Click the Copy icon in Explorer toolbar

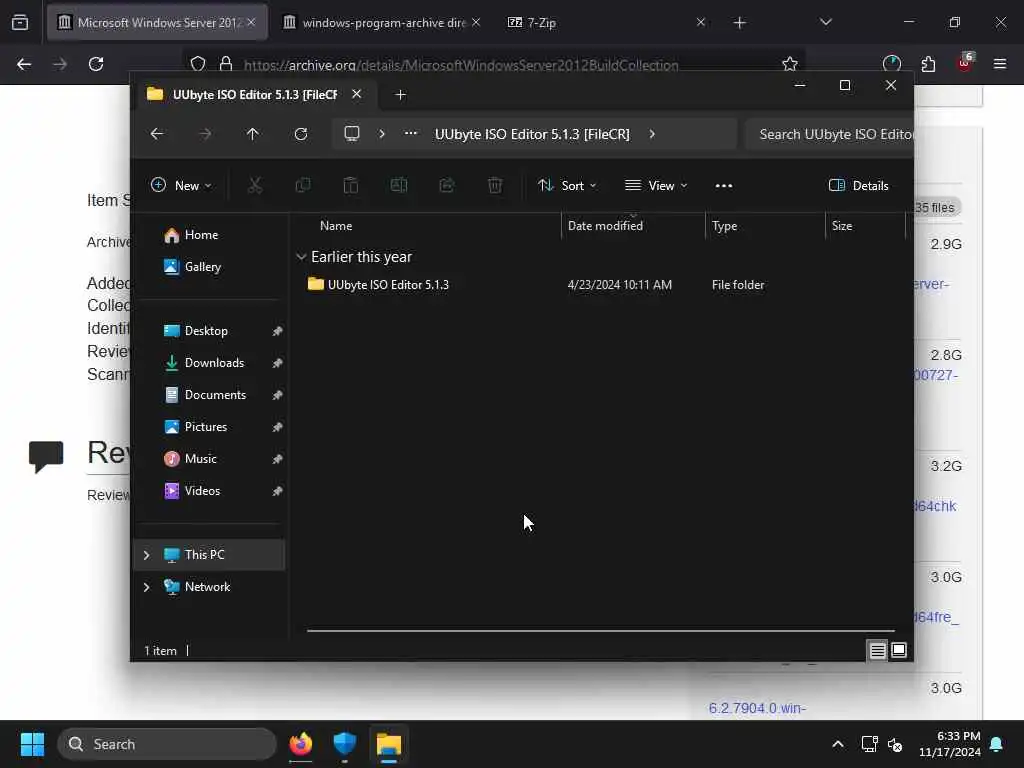pos(302,185)
